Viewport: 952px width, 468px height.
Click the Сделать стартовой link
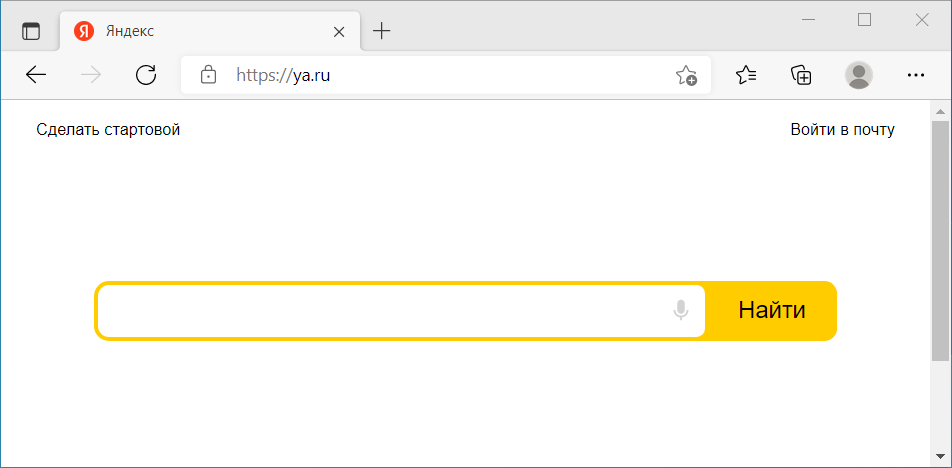click(x=108, y=130)
